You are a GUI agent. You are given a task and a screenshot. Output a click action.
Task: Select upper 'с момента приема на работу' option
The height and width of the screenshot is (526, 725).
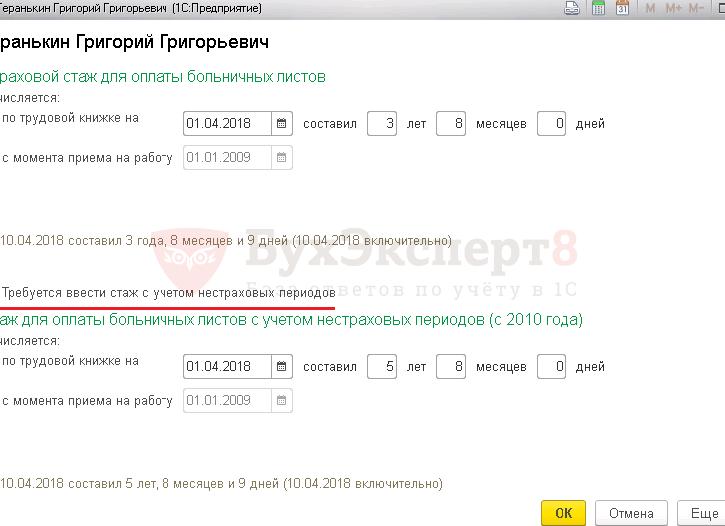click(86, 158)
